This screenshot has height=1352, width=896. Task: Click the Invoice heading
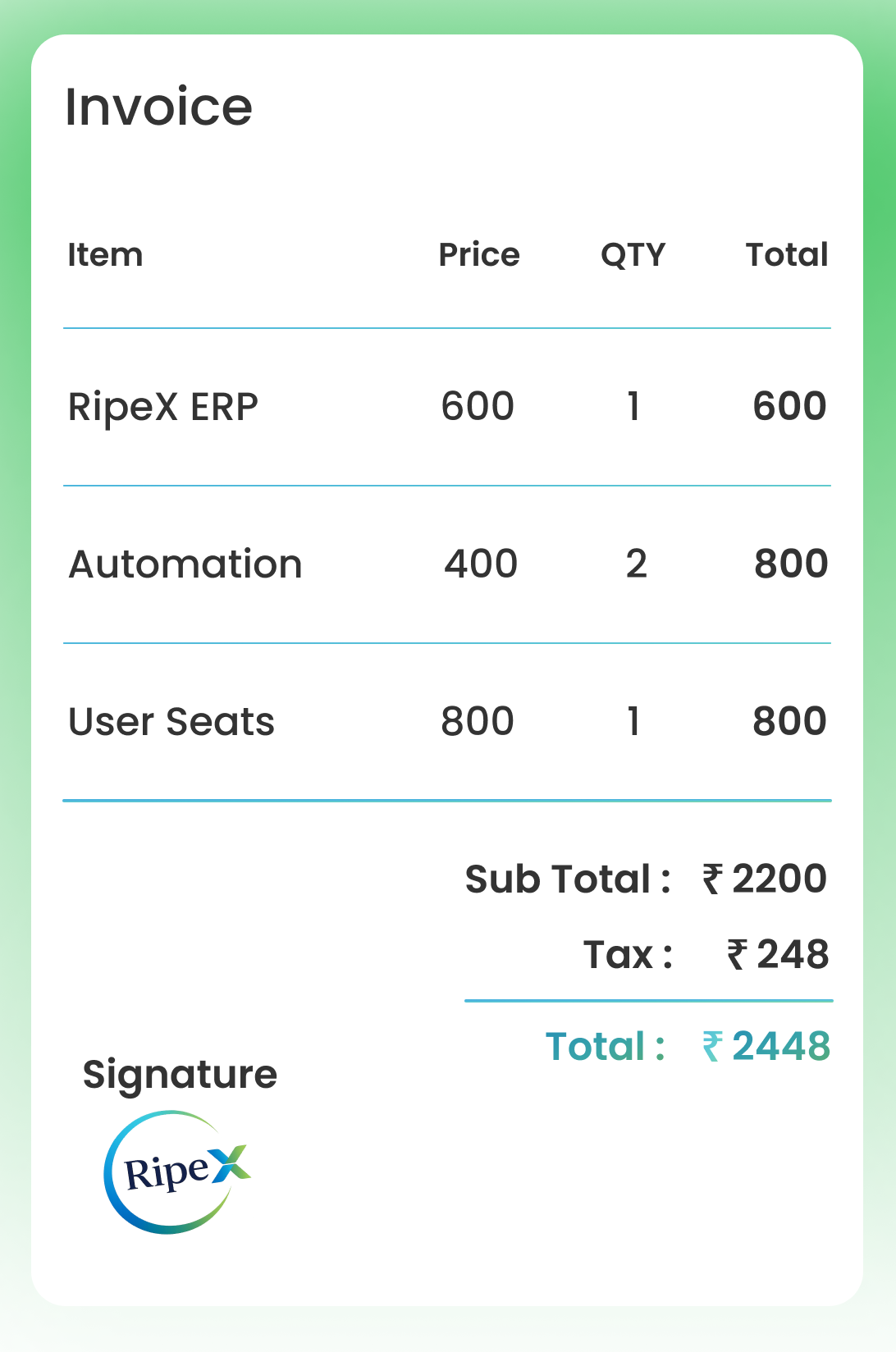[158, 107]
